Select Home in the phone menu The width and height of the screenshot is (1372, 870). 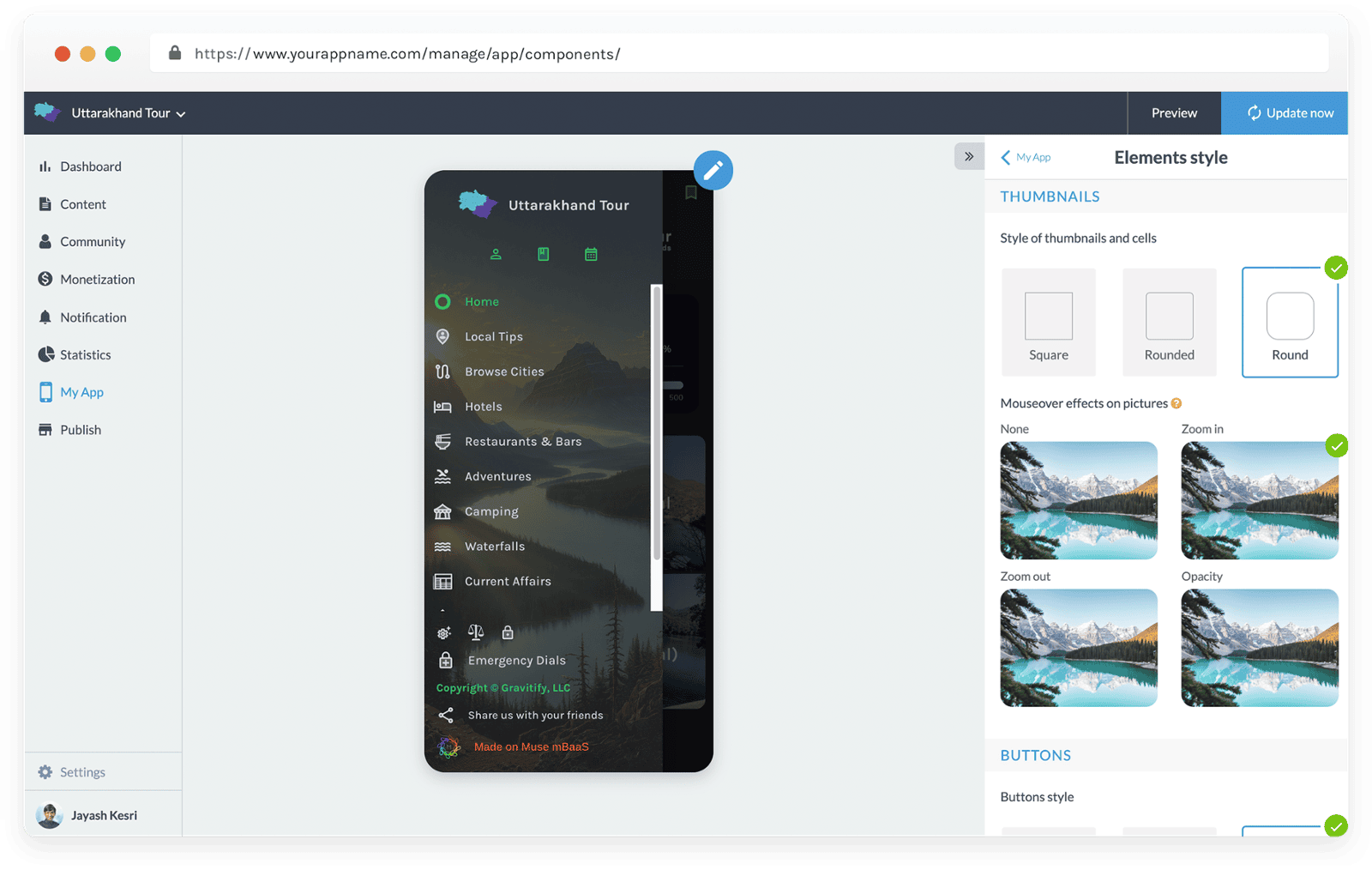click(482, 301)
